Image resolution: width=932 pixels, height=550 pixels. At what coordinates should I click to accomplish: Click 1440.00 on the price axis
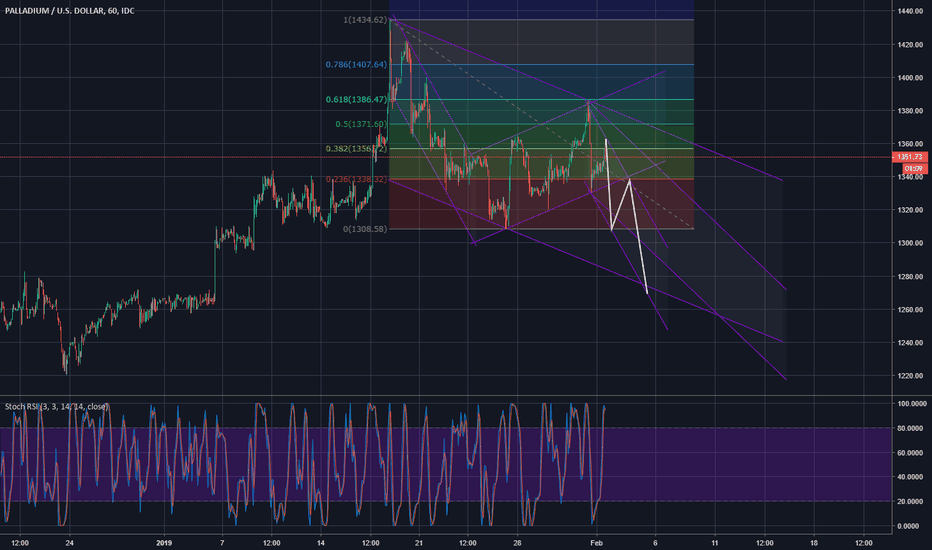tap(910, 11)
